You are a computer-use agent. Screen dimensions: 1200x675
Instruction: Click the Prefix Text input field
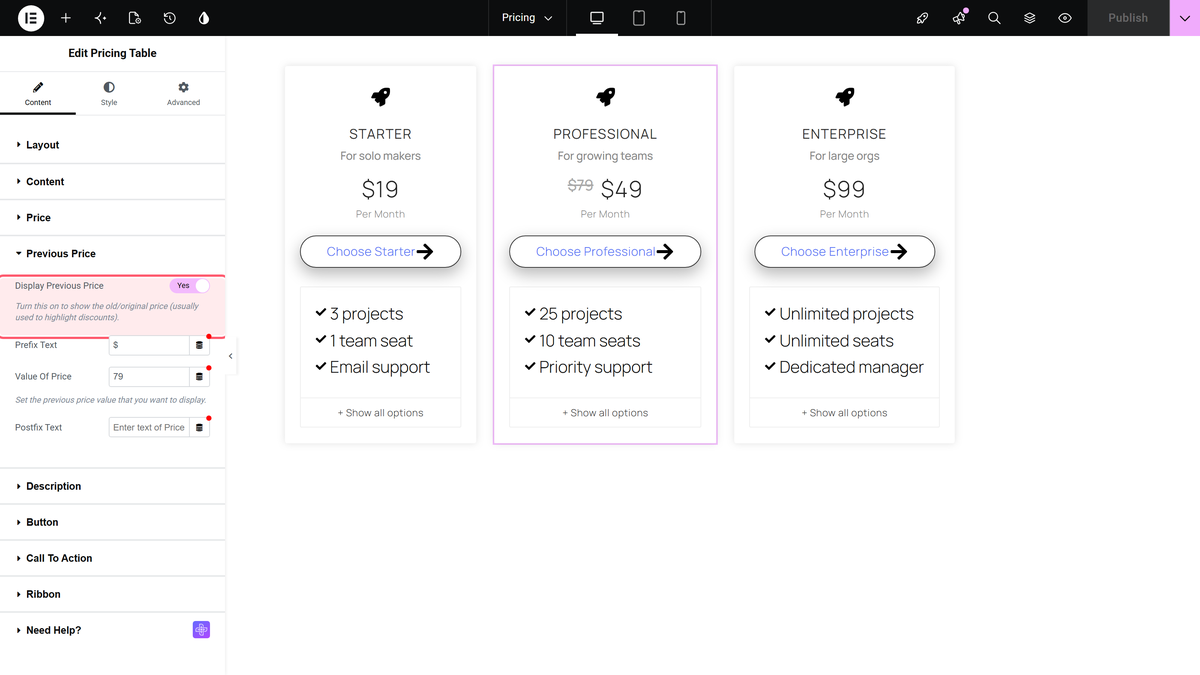pyautogui.click(x=149, y=345)
